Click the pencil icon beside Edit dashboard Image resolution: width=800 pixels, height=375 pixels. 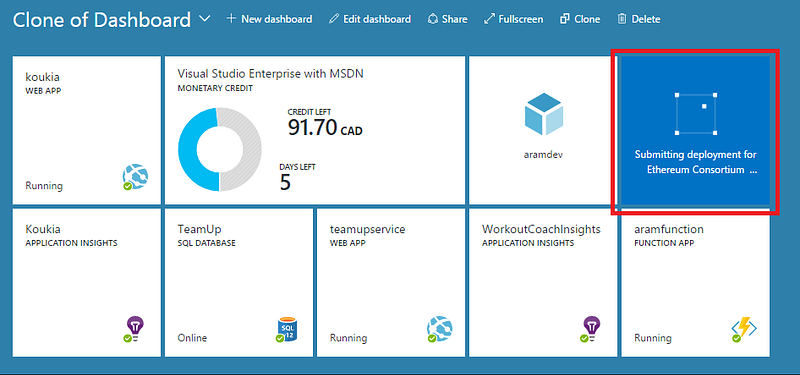[334, 19]
